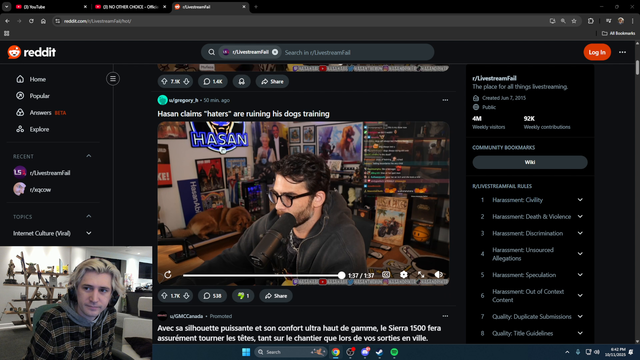
Task: Toggle video captions on the player
Action: pos(386,275)
